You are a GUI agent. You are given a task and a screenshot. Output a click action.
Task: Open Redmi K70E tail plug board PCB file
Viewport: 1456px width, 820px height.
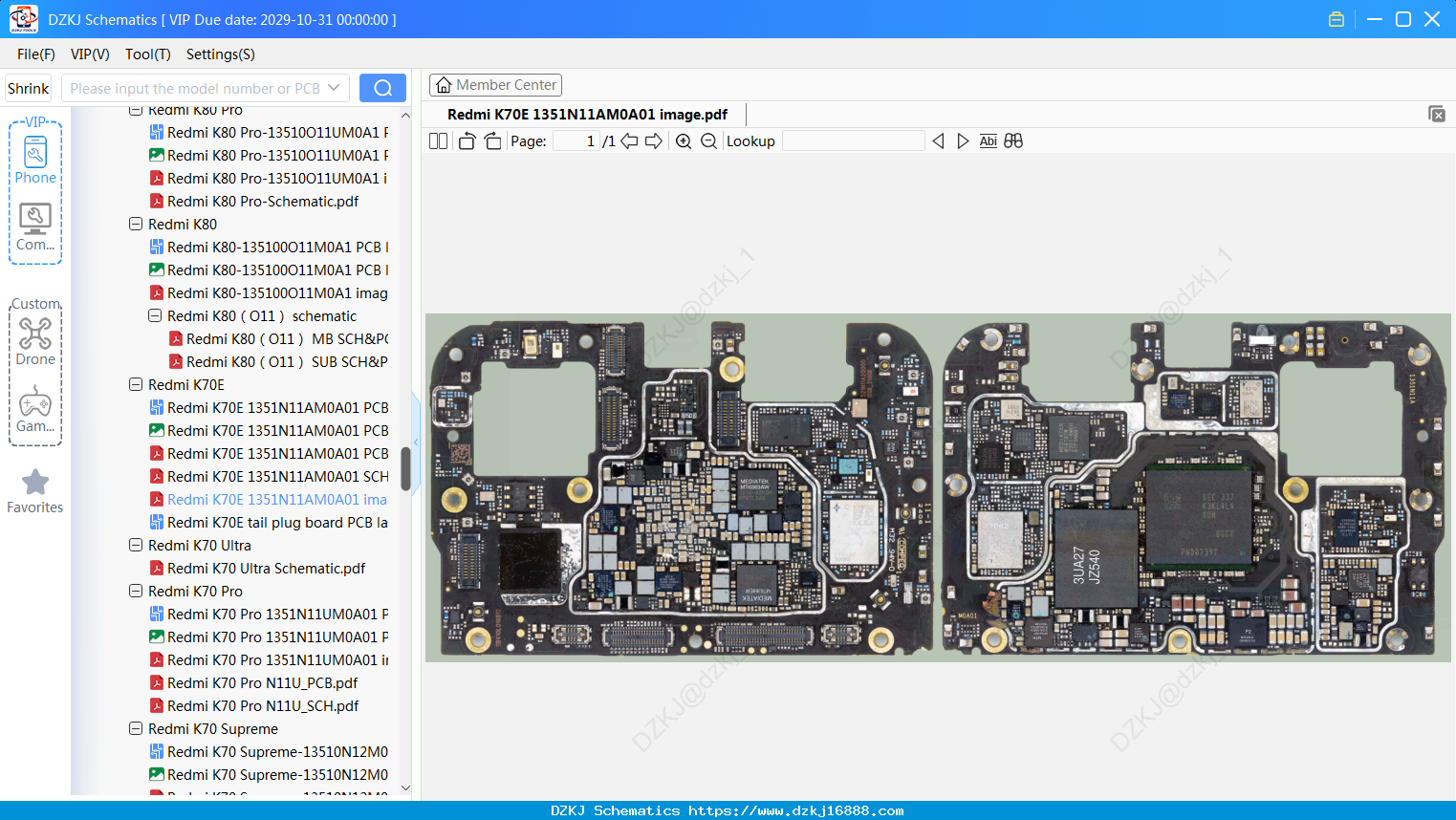coord(269,523)
